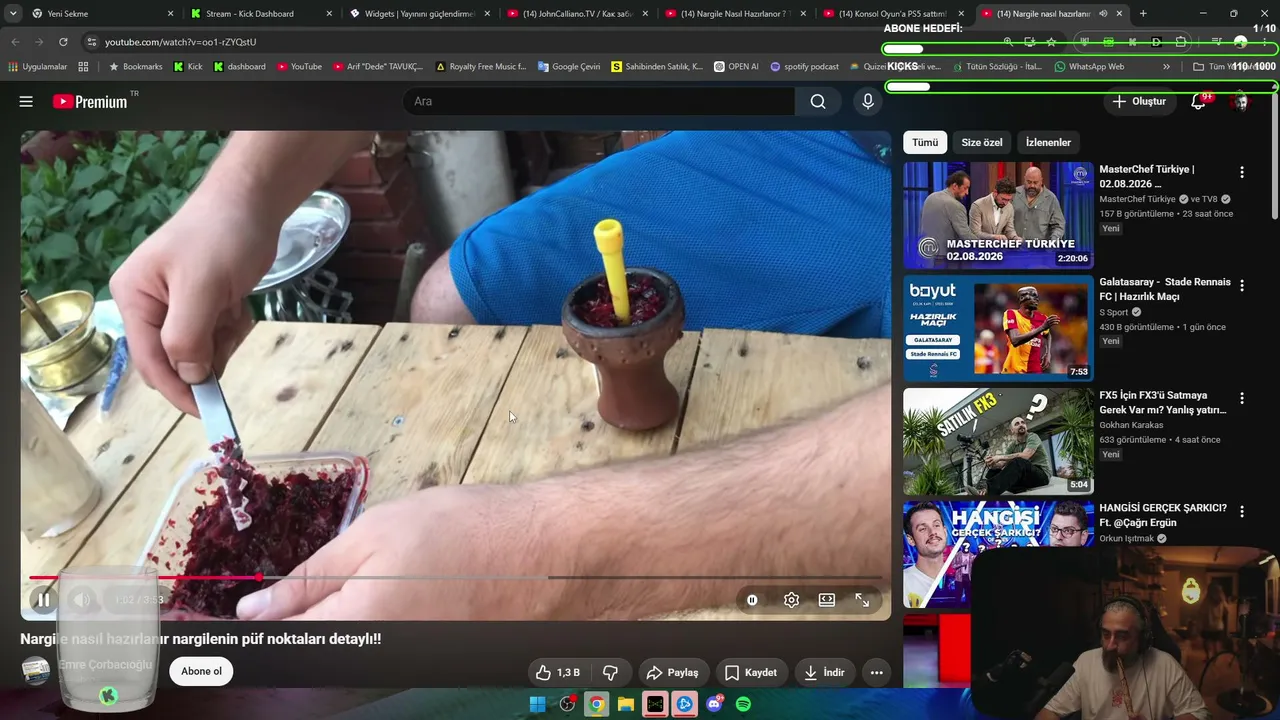Screen dimensions: 1280x720
Task: Open the WhatsApp Web bookmark
Action: [x=1089, y=67]
